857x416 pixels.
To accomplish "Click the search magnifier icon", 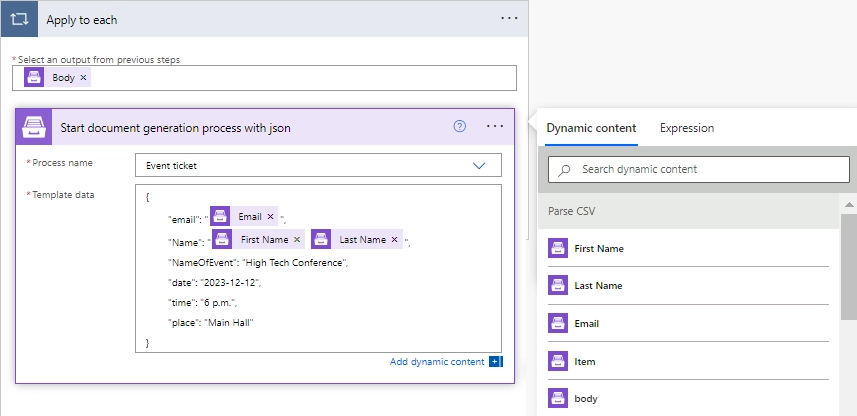I will (564, 170).
